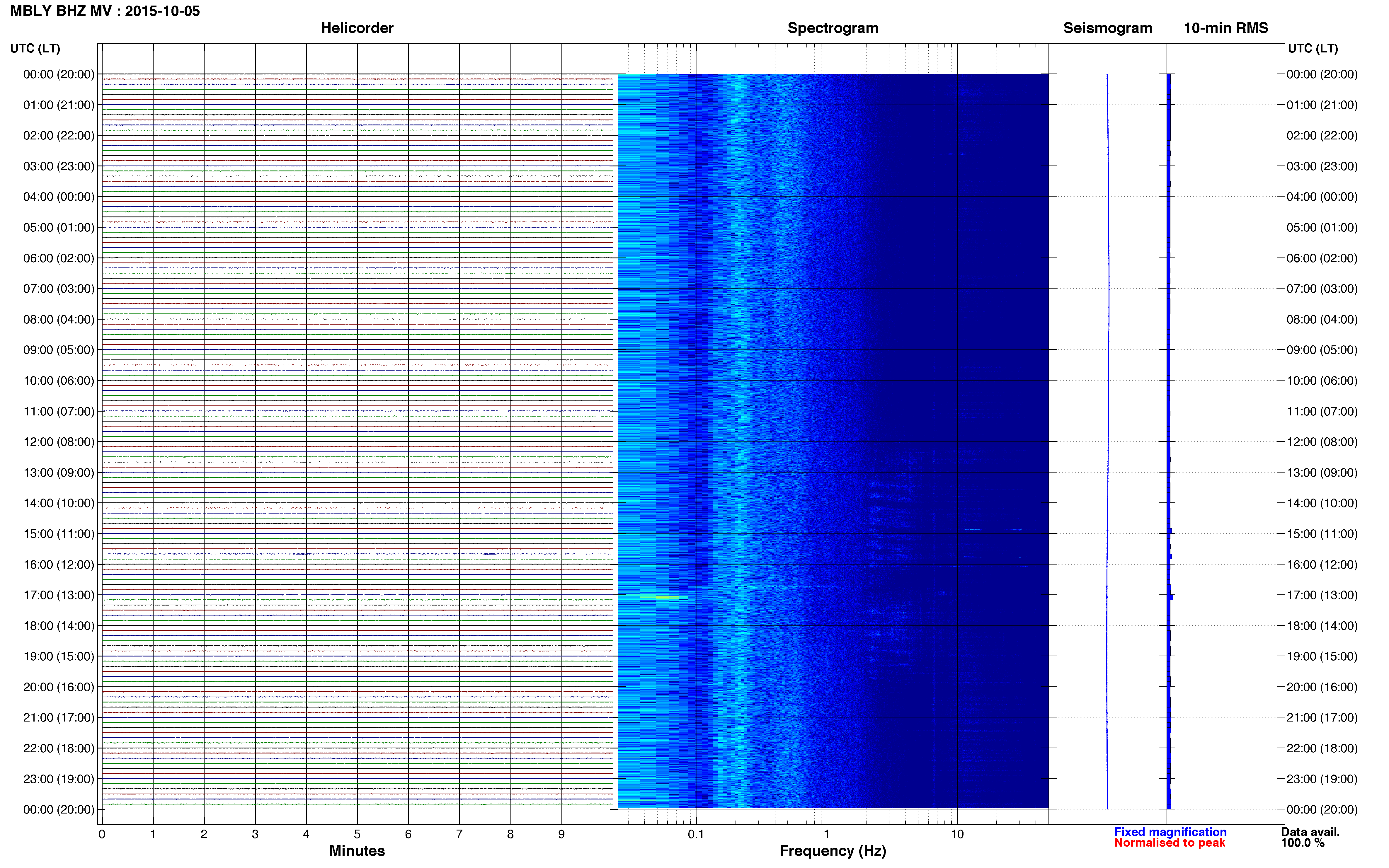Click the left-axis time label '13:00 (09:00)'

point(59,473)
